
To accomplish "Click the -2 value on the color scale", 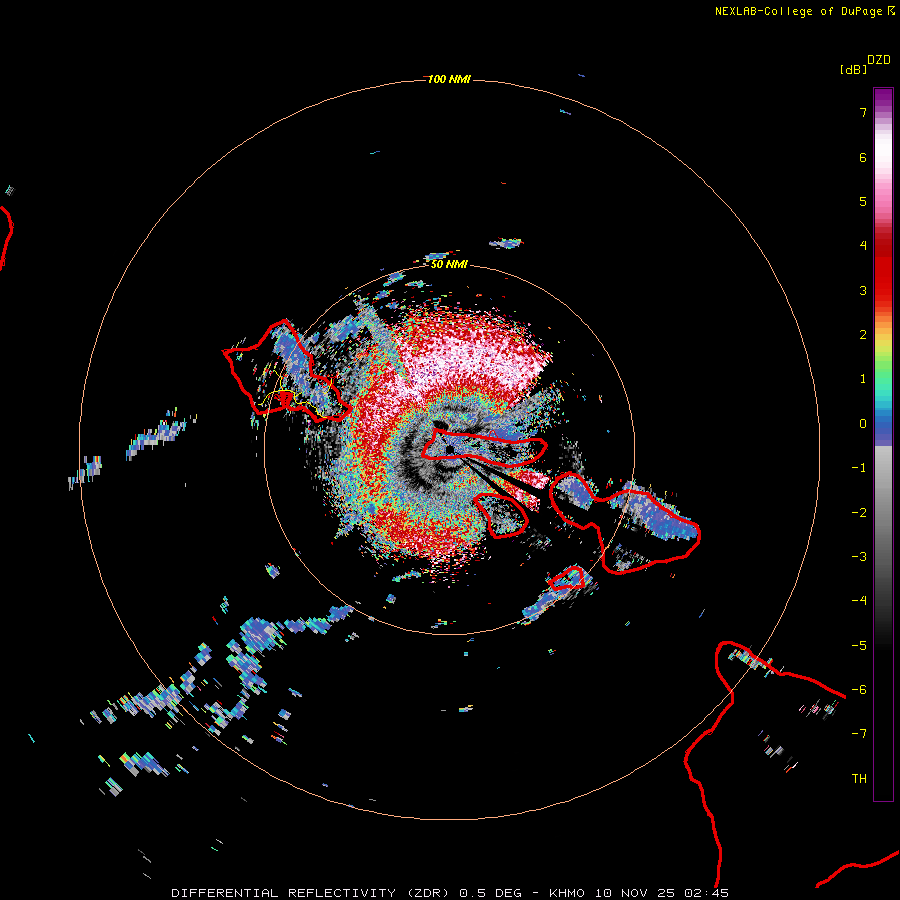I will point(859,513).
